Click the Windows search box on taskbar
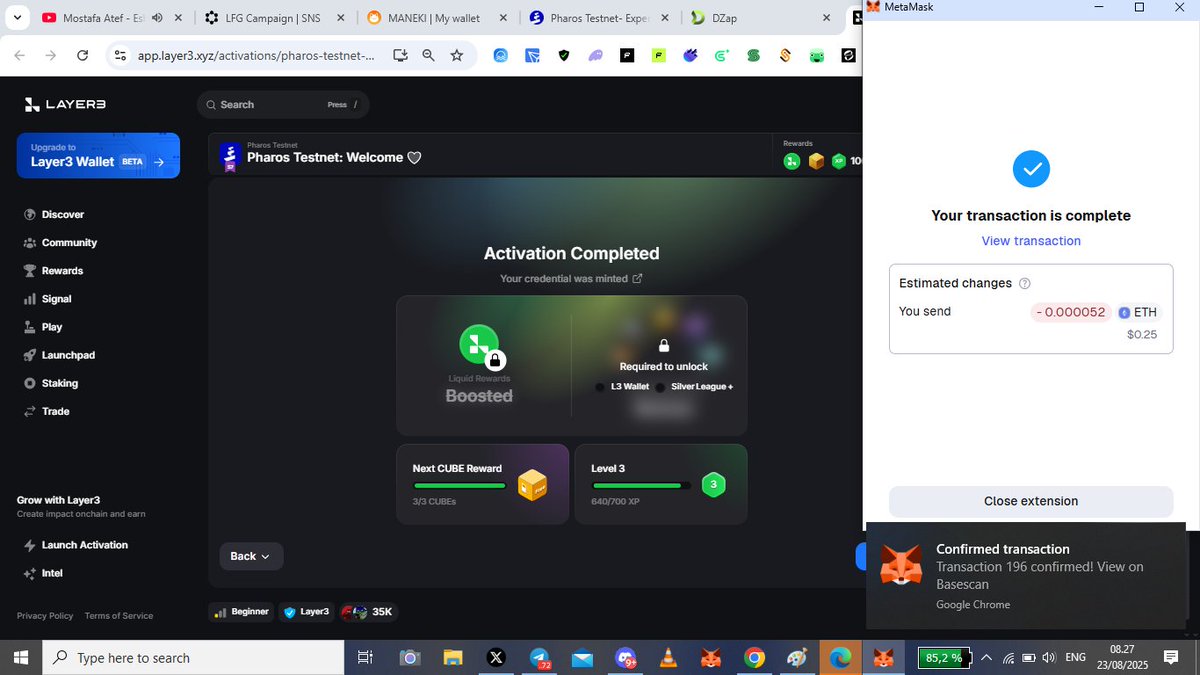The height and width of the screenshot is (675, 1200). tap(192, 657)
